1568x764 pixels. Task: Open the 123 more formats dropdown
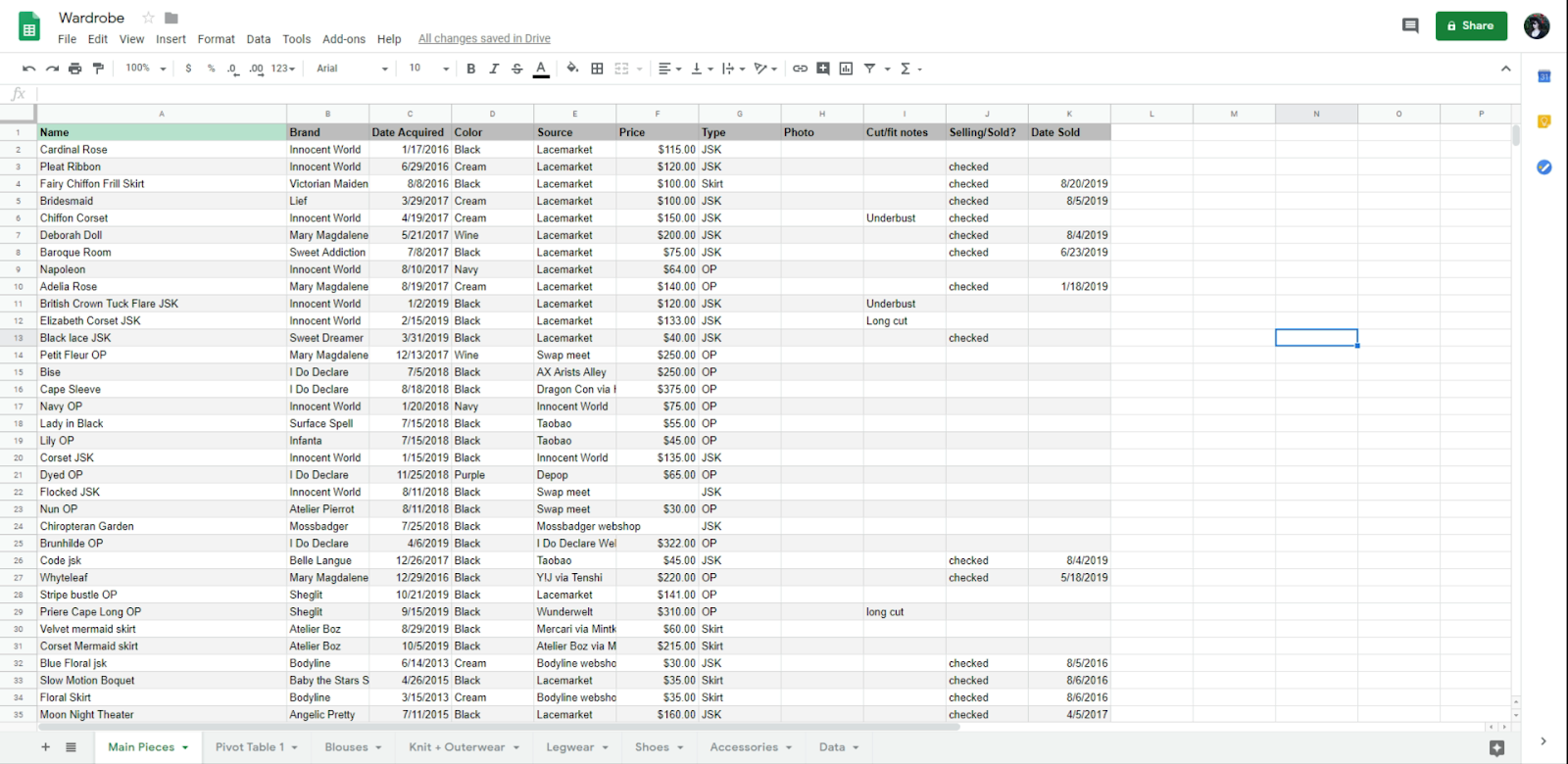283,69
